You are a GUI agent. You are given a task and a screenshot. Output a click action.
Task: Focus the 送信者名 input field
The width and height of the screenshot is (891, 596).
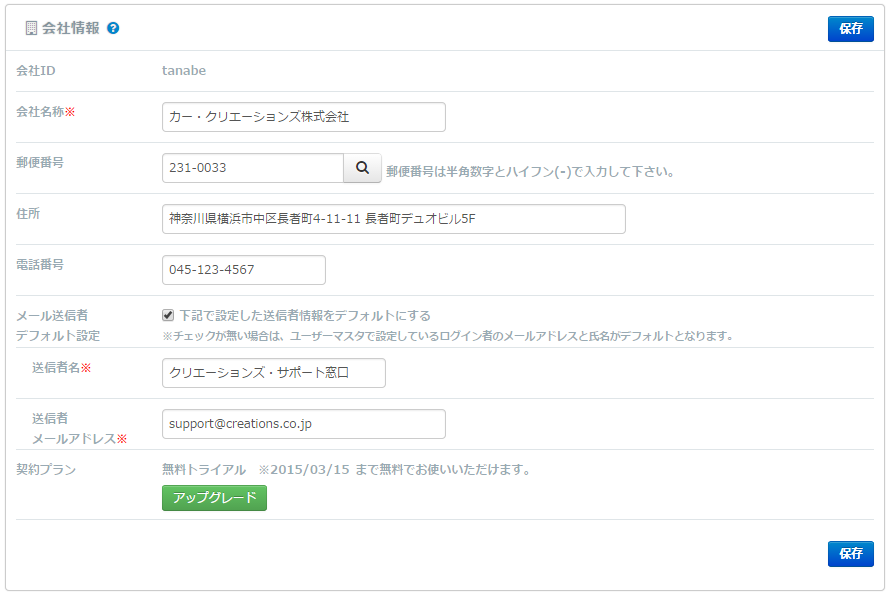[273, 373]
